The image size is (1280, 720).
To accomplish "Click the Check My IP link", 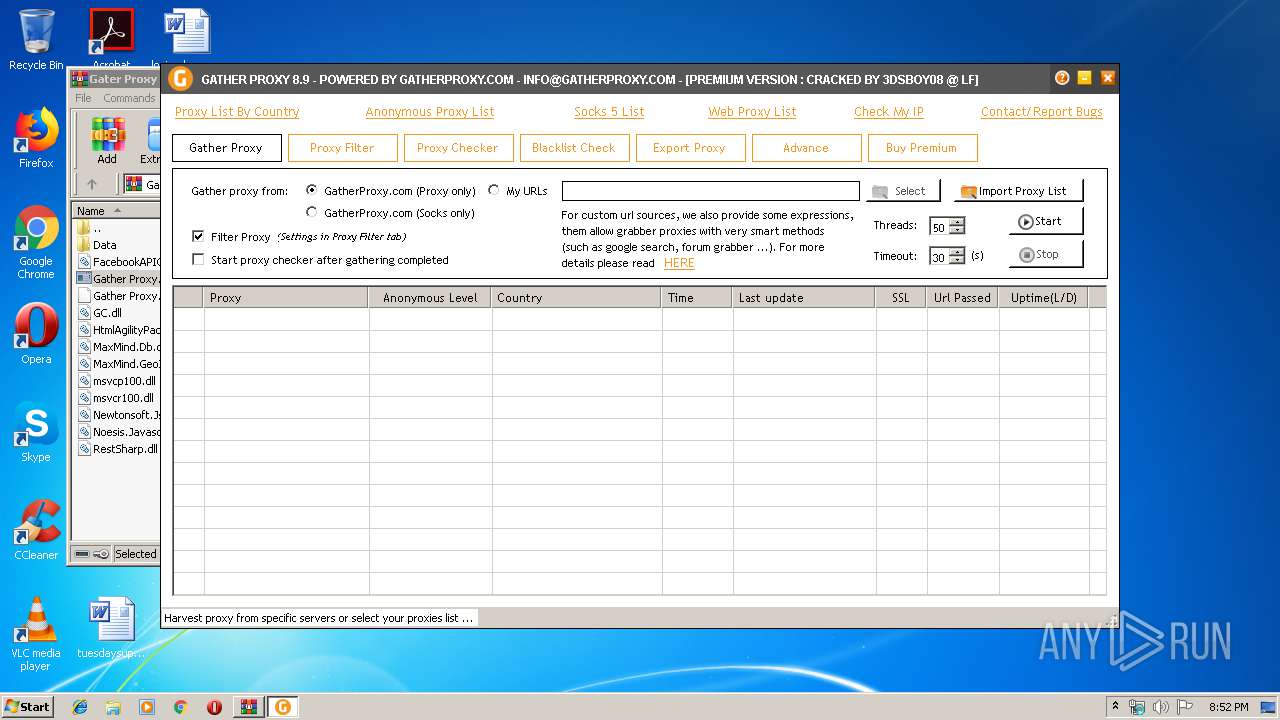I will tap(889, 112).
